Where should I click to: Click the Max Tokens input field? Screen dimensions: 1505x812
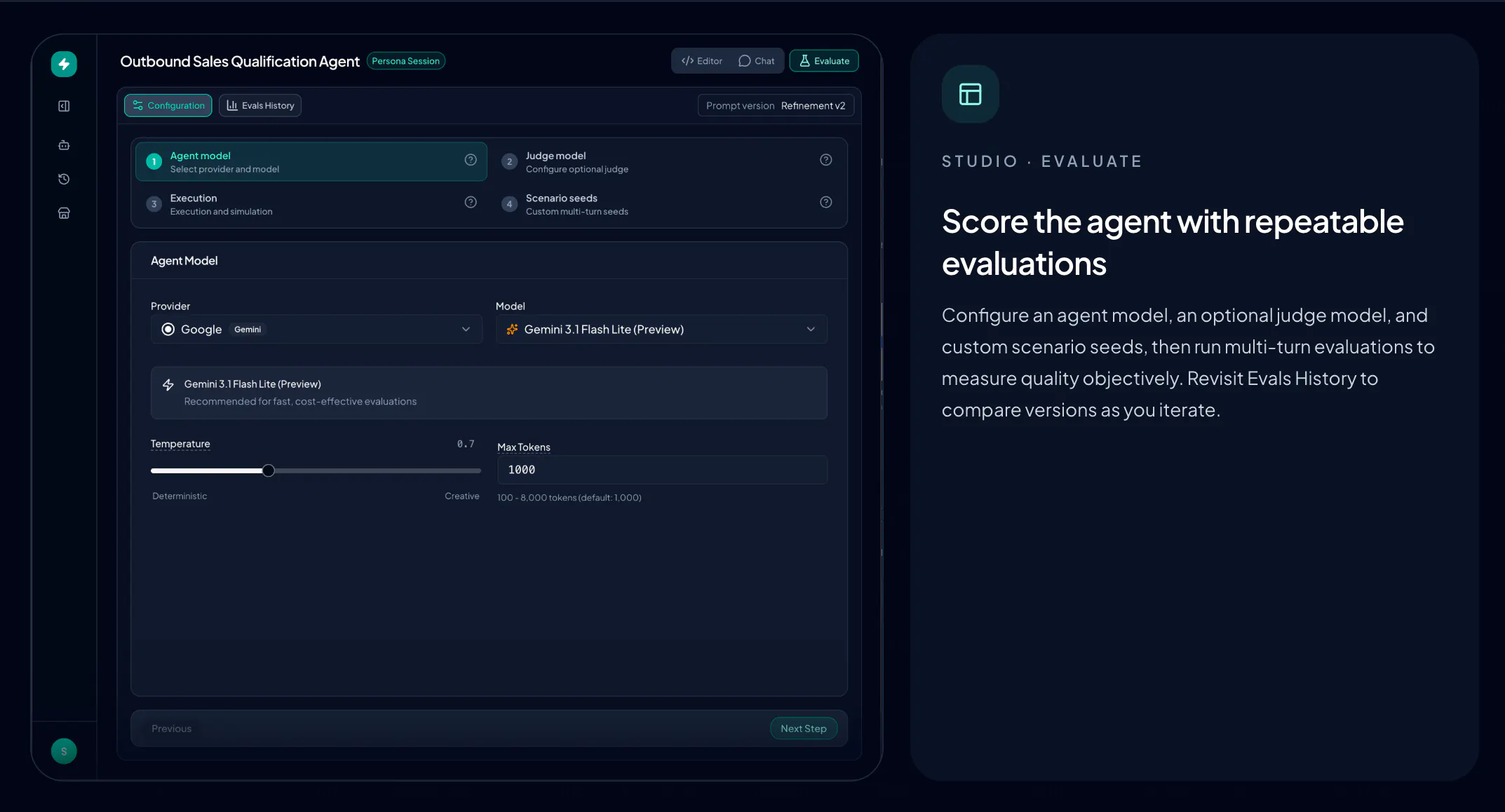click(662, 470)
